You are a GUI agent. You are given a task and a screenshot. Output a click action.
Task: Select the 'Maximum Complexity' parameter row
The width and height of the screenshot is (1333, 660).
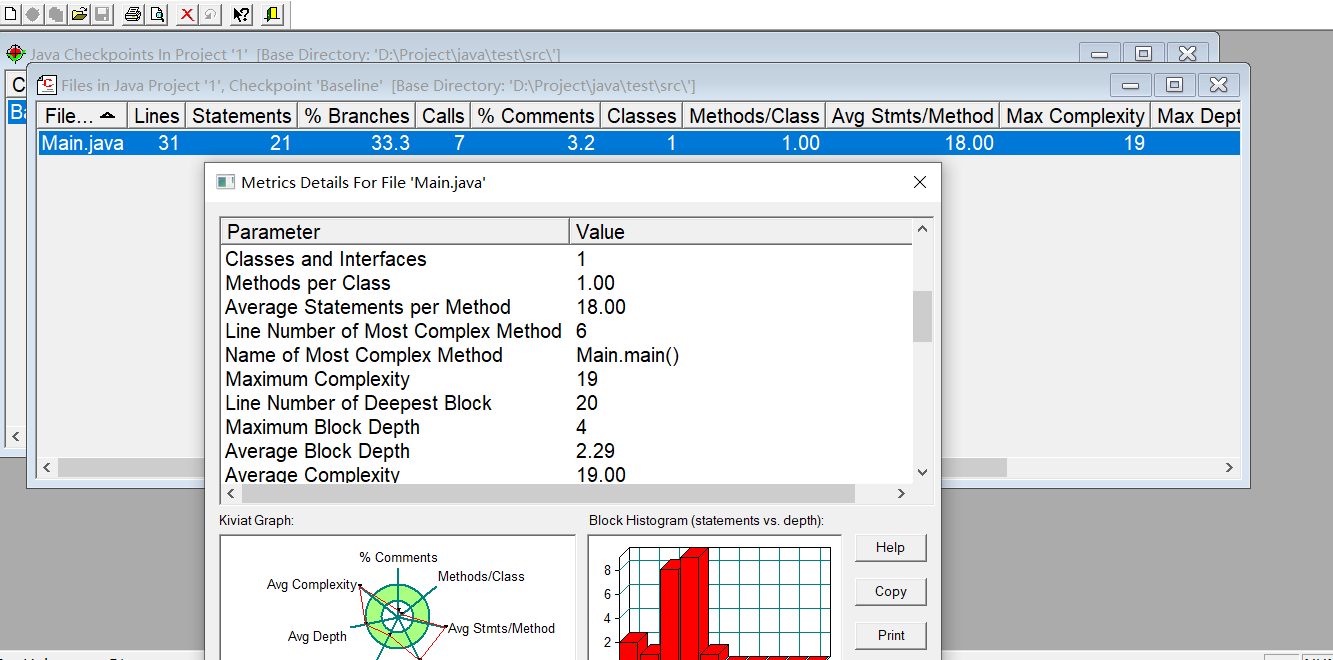(566, 379)
